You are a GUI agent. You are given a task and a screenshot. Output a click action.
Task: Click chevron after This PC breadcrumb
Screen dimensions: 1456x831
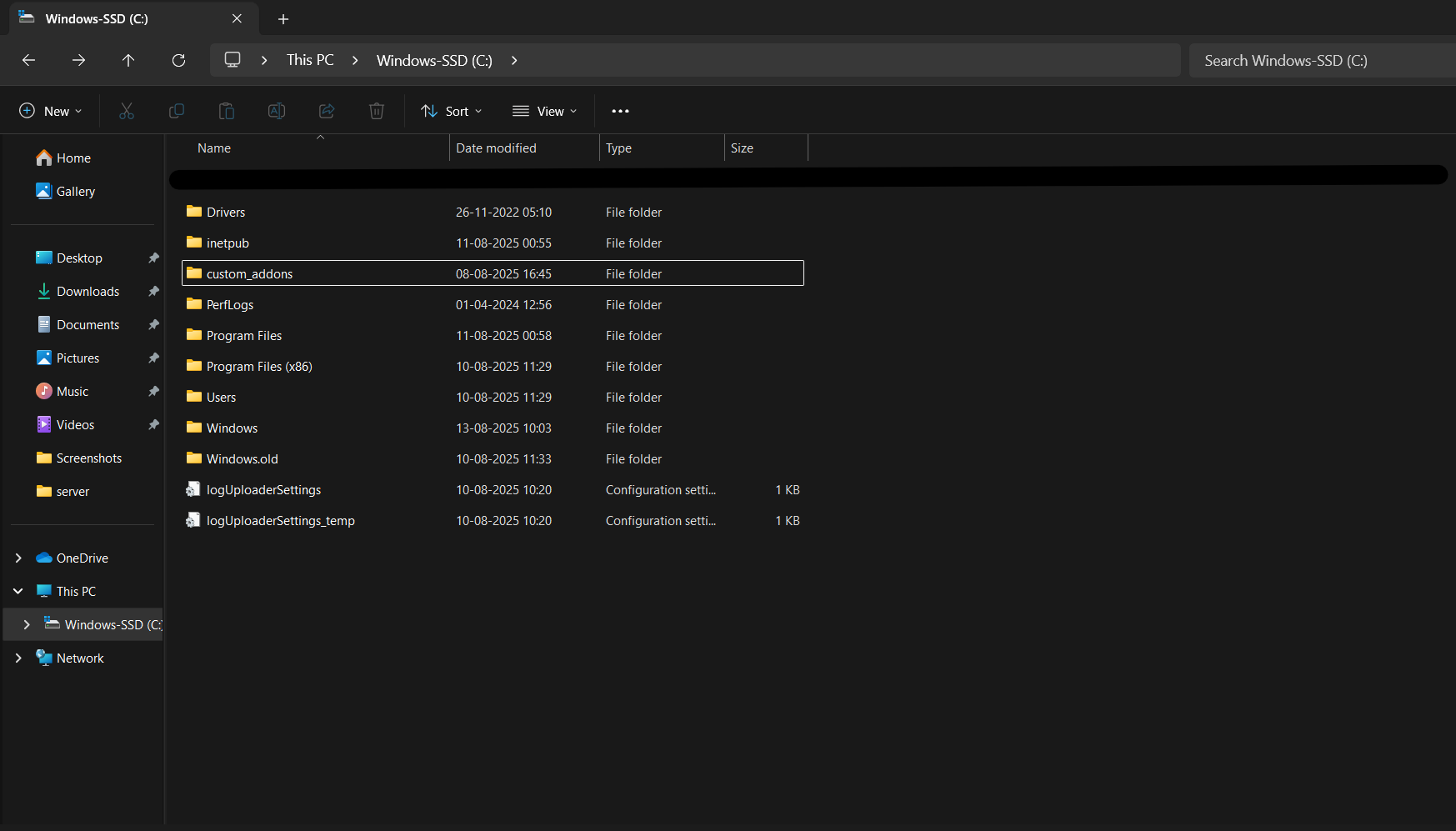click(355, 60)
